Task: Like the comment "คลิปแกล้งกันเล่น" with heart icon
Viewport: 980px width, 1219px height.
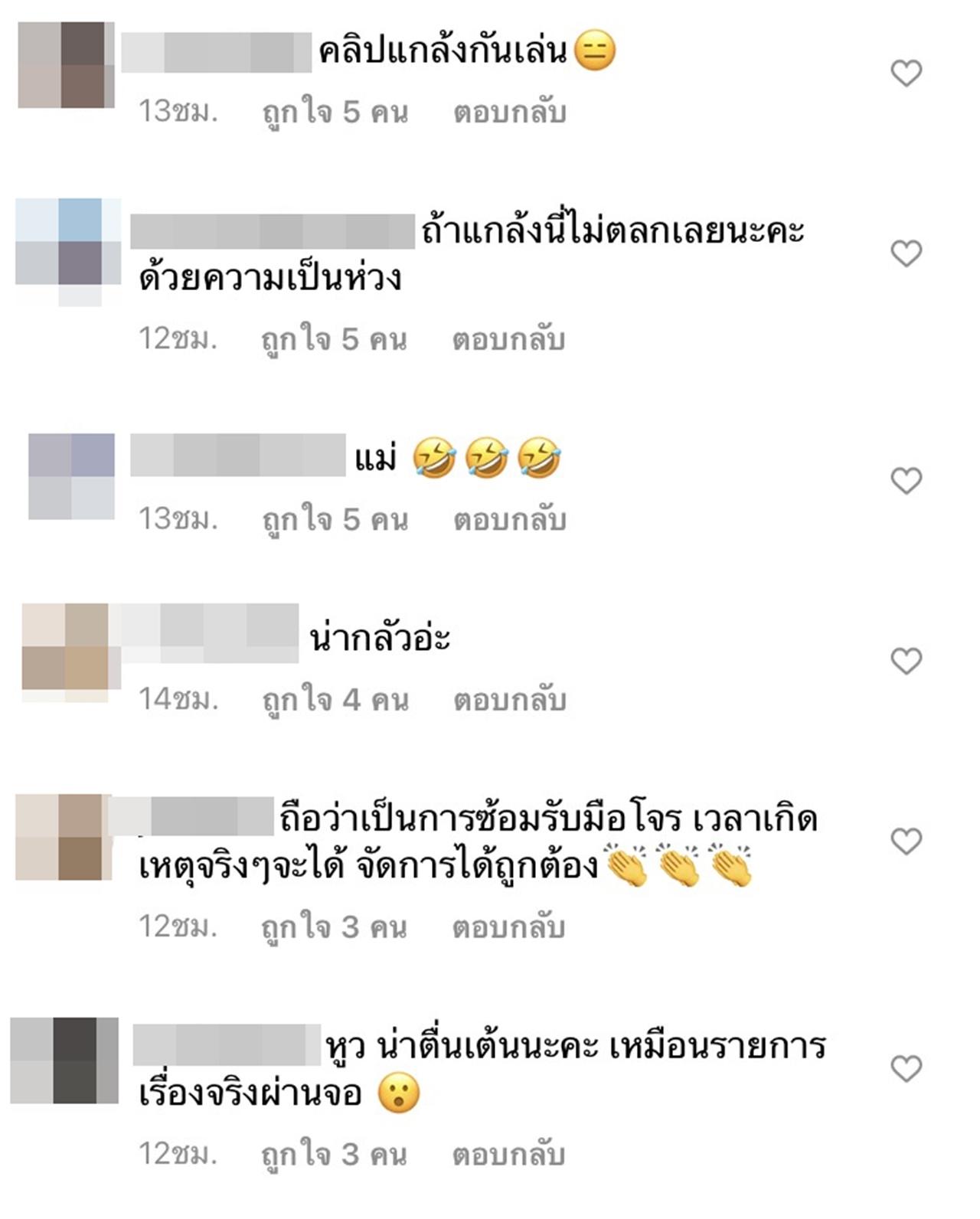Action: tap(906, 74)
